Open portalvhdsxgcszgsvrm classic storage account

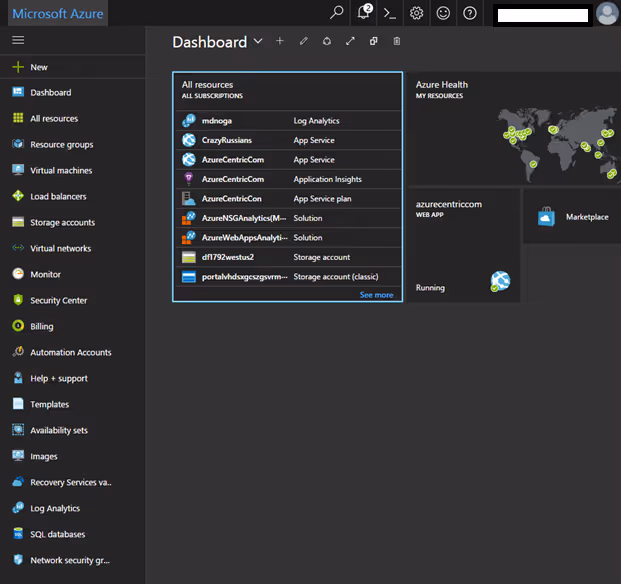288,276
